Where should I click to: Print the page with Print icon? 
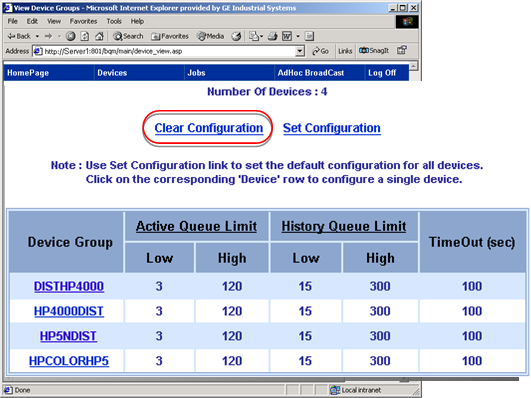[273, 36]
